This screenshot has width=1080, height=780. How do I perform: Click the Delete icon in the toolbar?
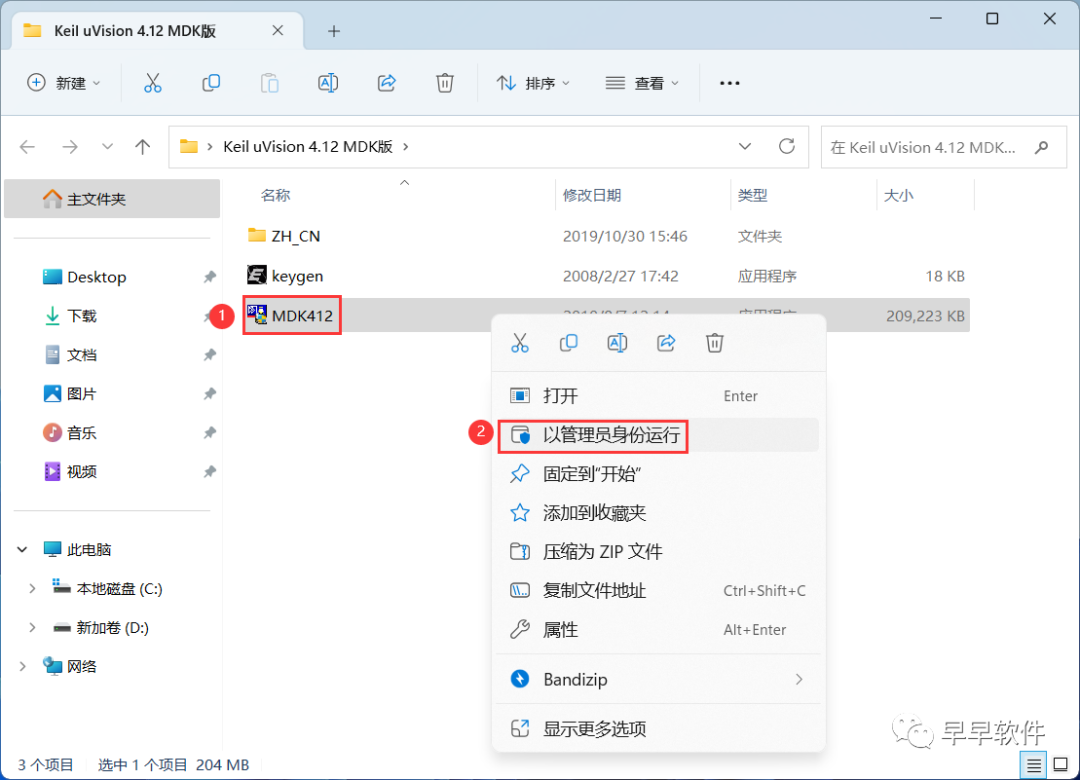point(445,83)
